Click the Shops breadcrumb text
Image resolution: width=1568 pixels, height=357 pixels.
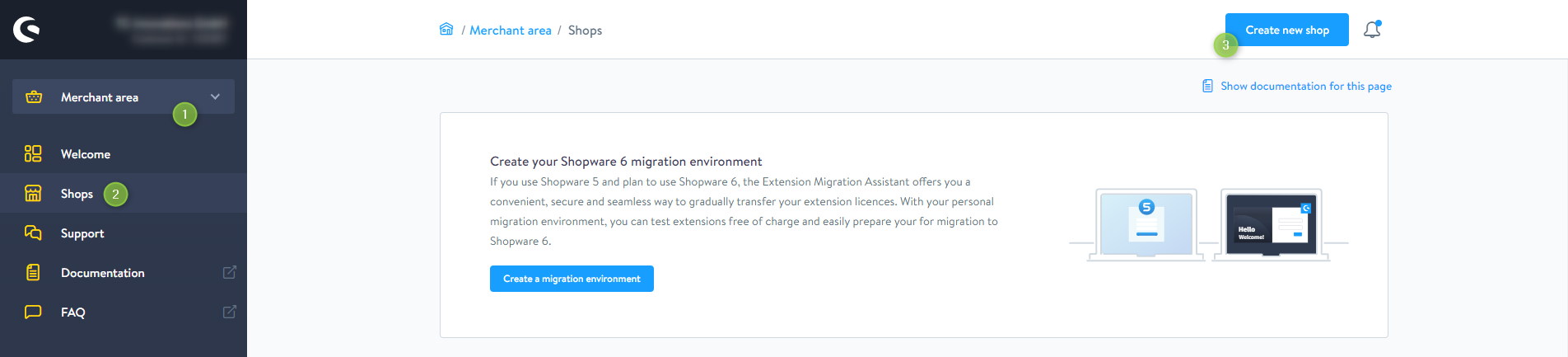pos(585,31)
